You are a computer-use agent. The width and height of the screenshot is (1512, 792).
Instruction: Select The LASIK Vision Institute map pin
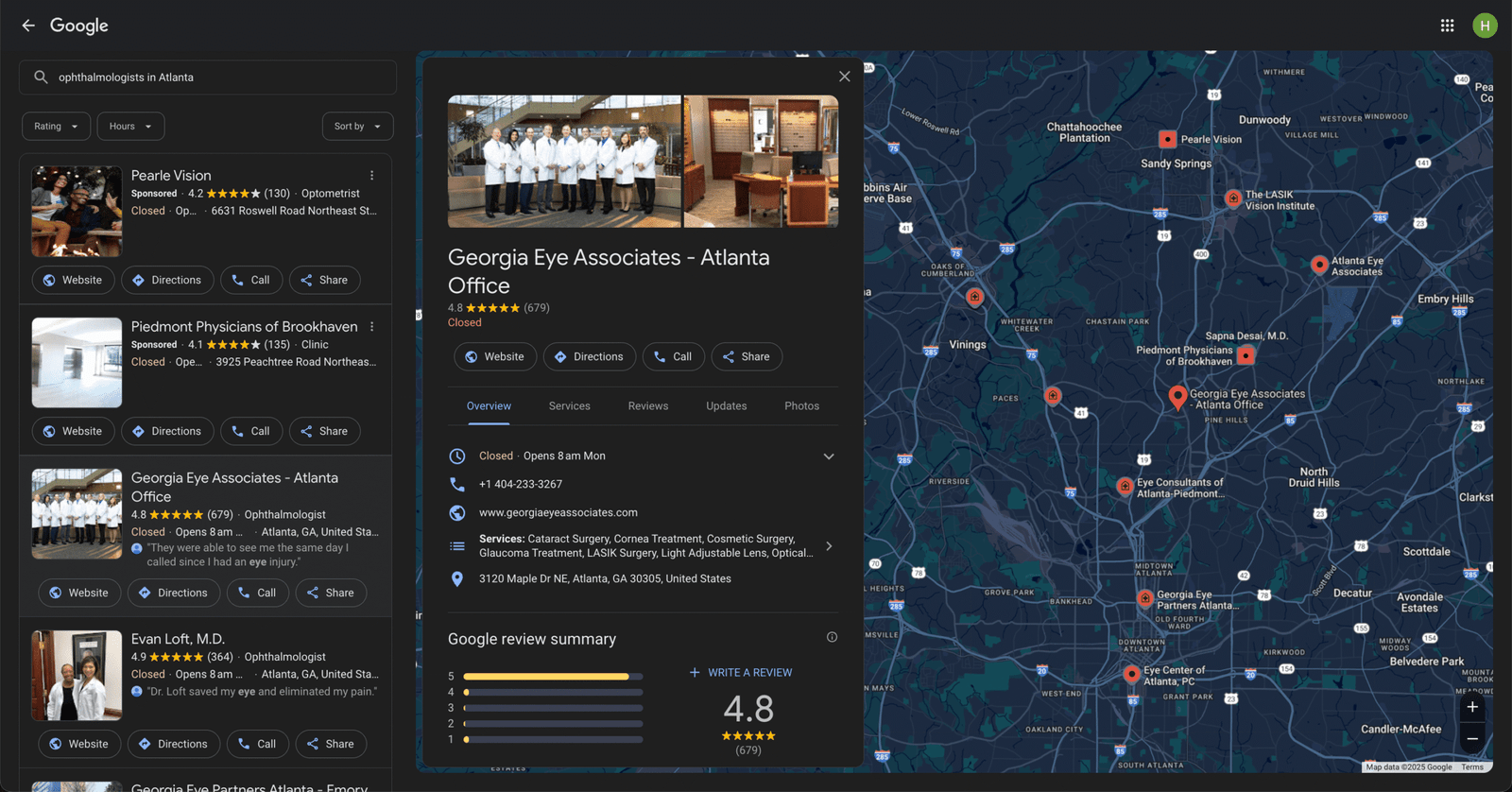tap(1233, 198)
